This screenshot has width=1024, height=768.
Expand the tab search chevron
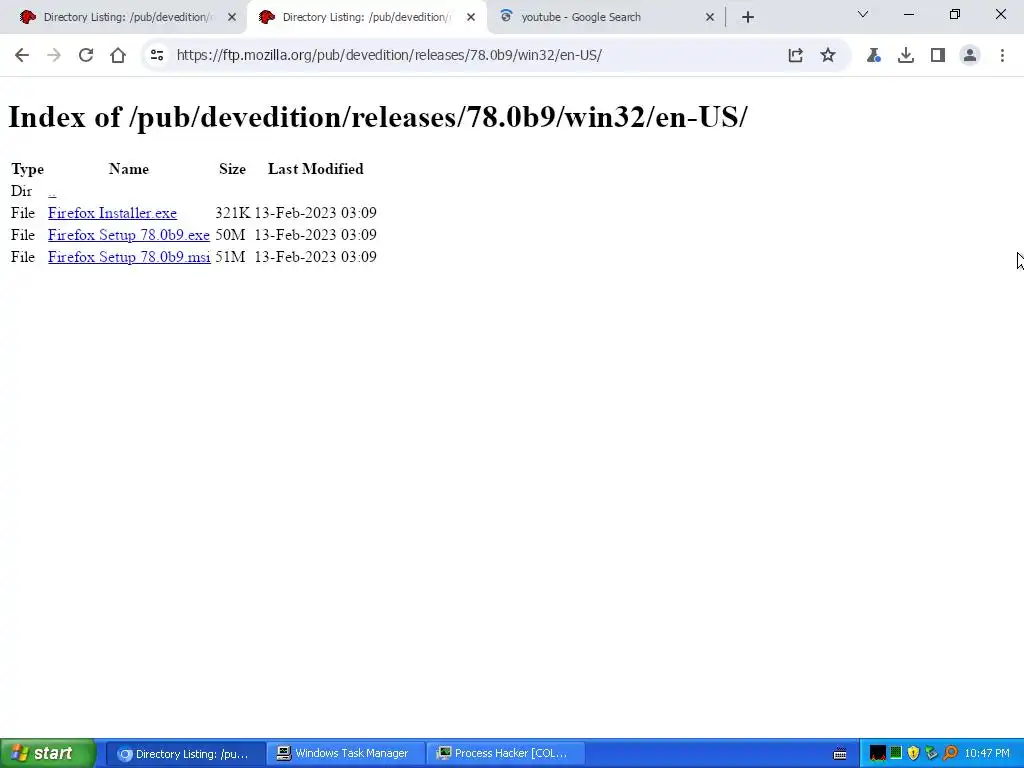coord(863,14)
